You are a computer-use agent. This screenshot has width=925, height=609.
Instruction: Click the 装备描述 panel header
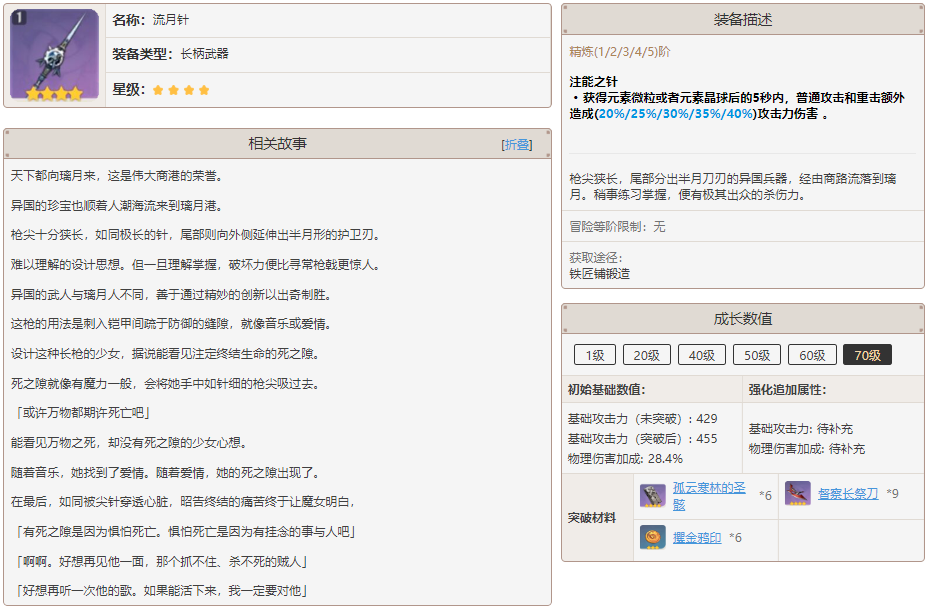(x=743, y=19)
